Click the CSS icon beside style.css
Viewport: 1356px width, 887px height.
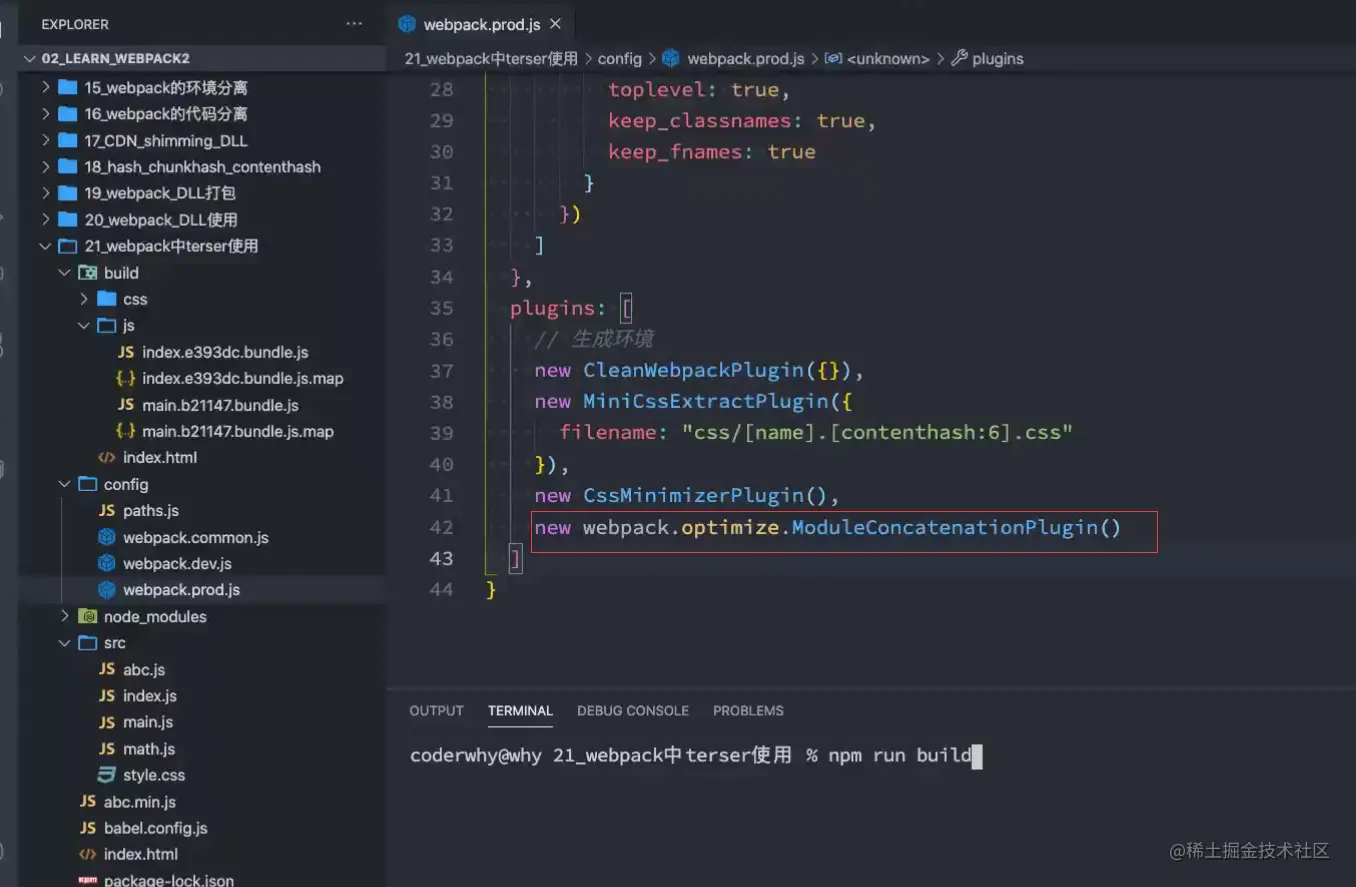107,775
